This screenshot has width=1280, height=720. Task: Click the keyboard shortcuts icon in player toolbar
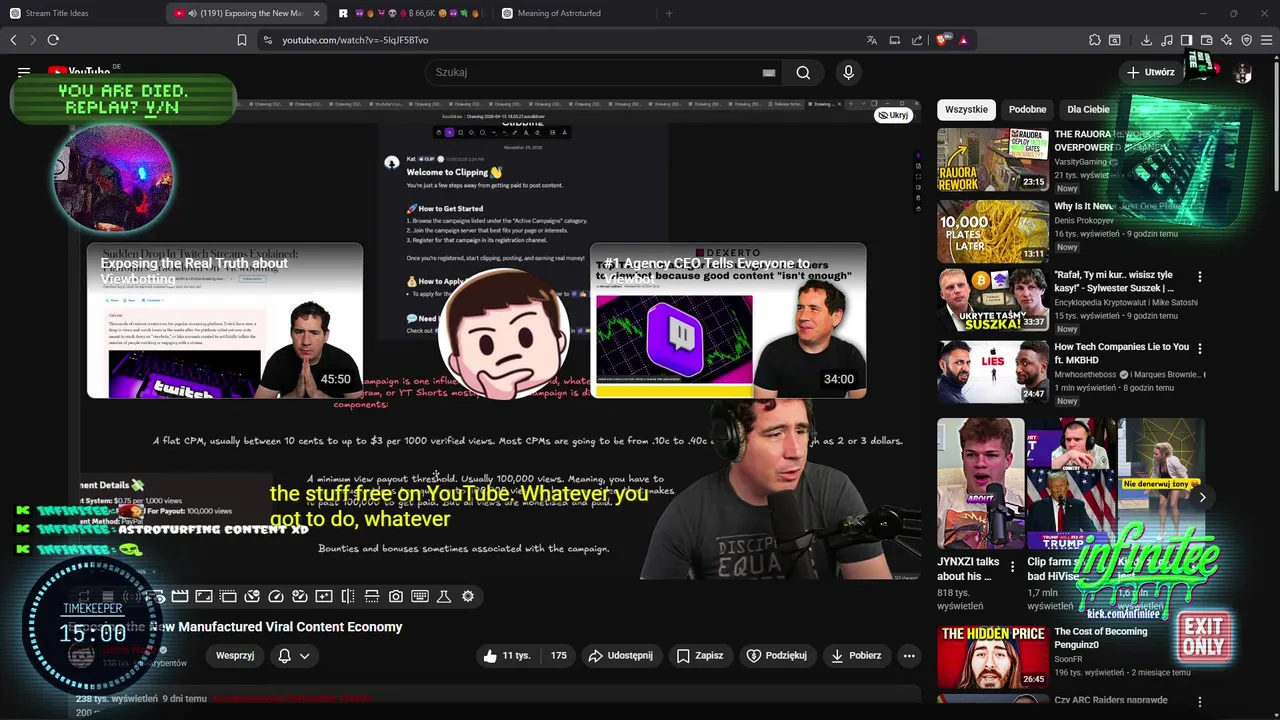(420, 596)
